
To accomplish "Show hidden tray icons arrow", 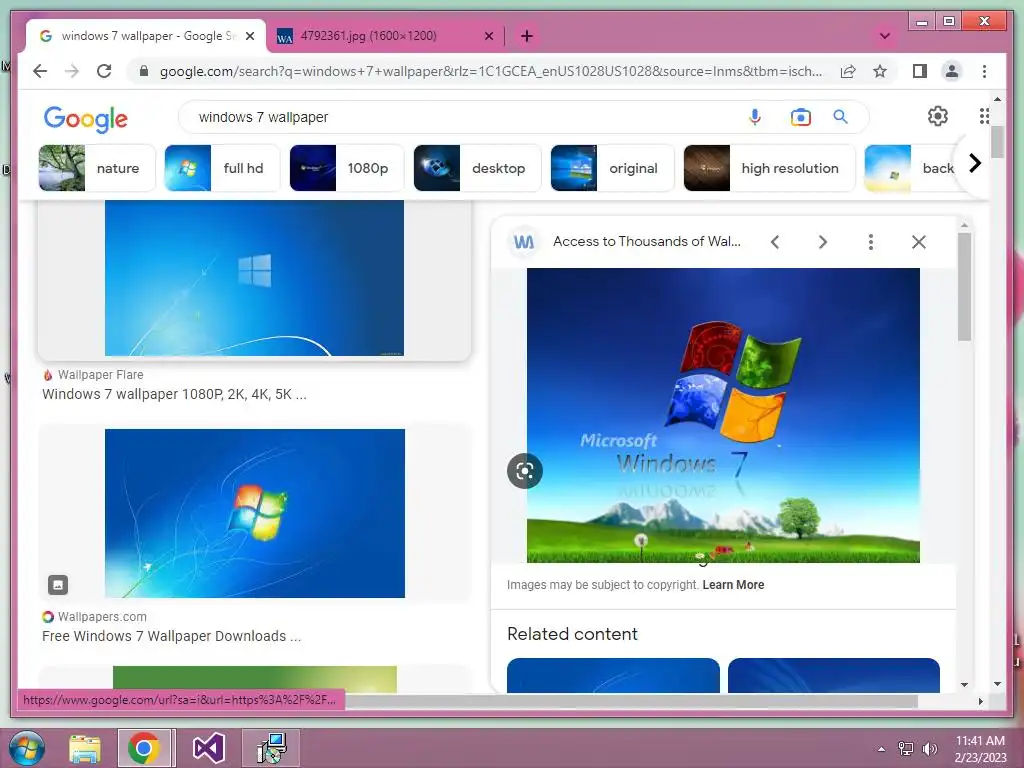I will [882, 749].
